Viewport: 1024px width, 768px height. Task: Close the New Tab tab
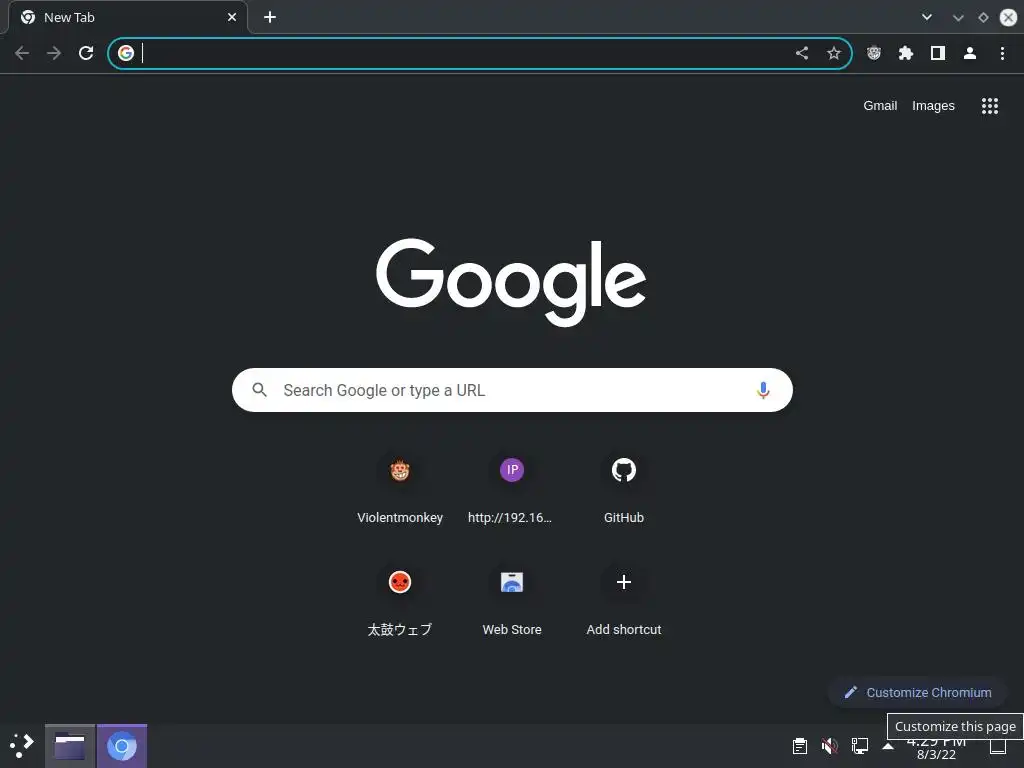(x=232, y=17)
